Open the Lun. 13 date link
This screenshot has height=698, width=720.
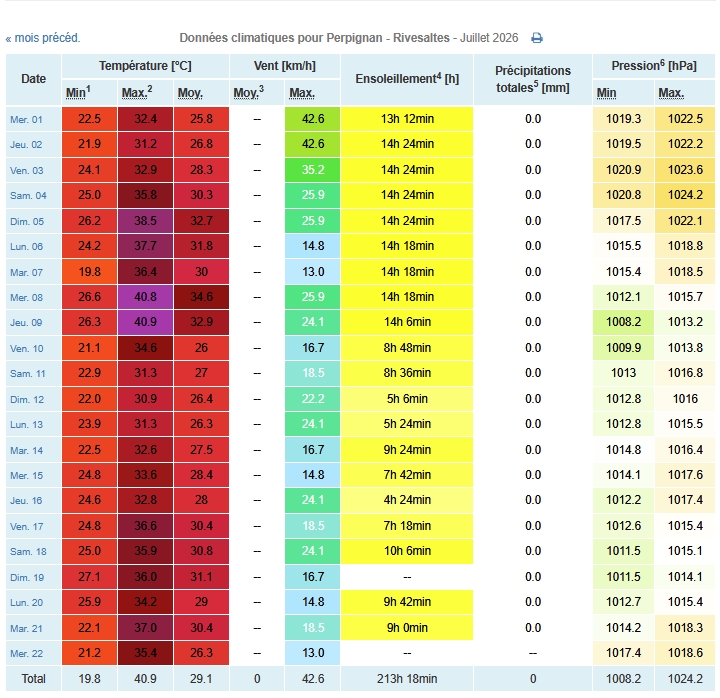(26, 425)
